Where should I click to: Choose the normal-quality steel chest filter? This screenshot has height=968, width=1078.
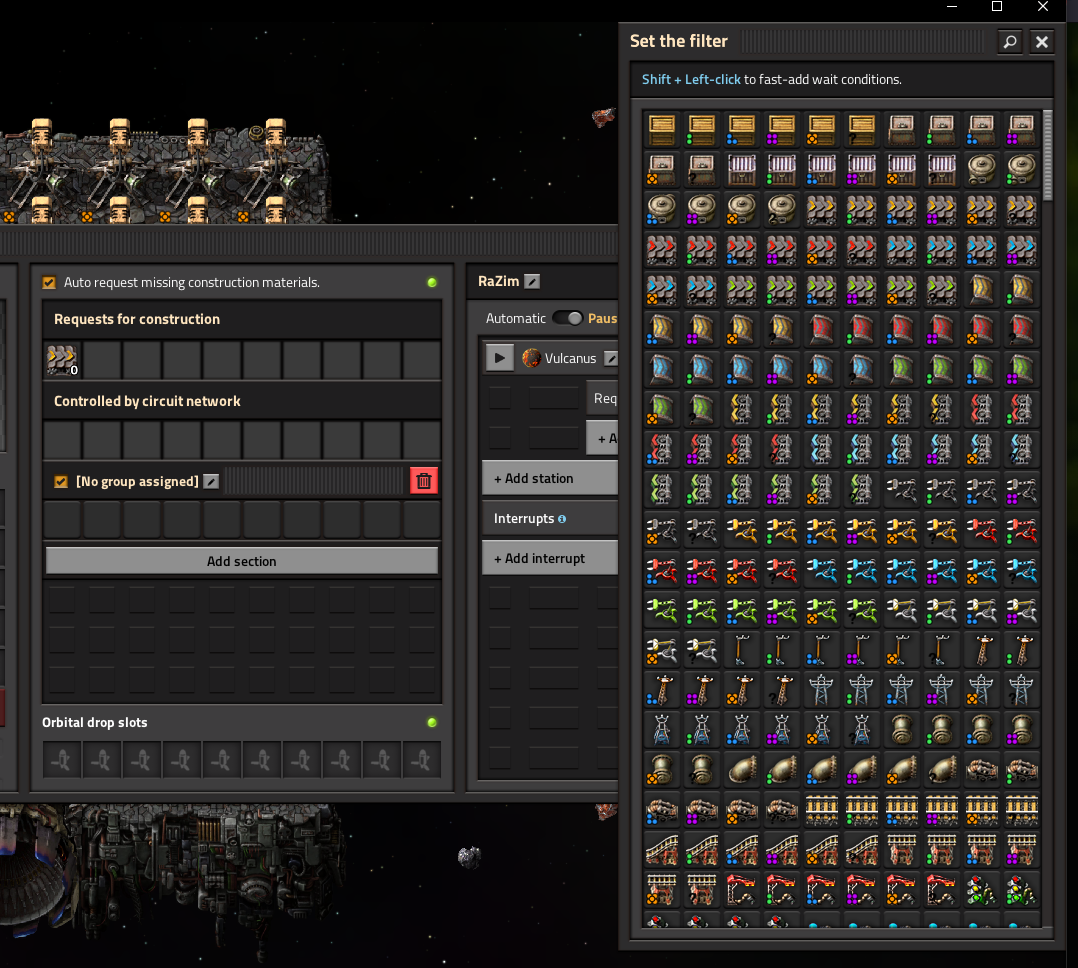point(741,169)
